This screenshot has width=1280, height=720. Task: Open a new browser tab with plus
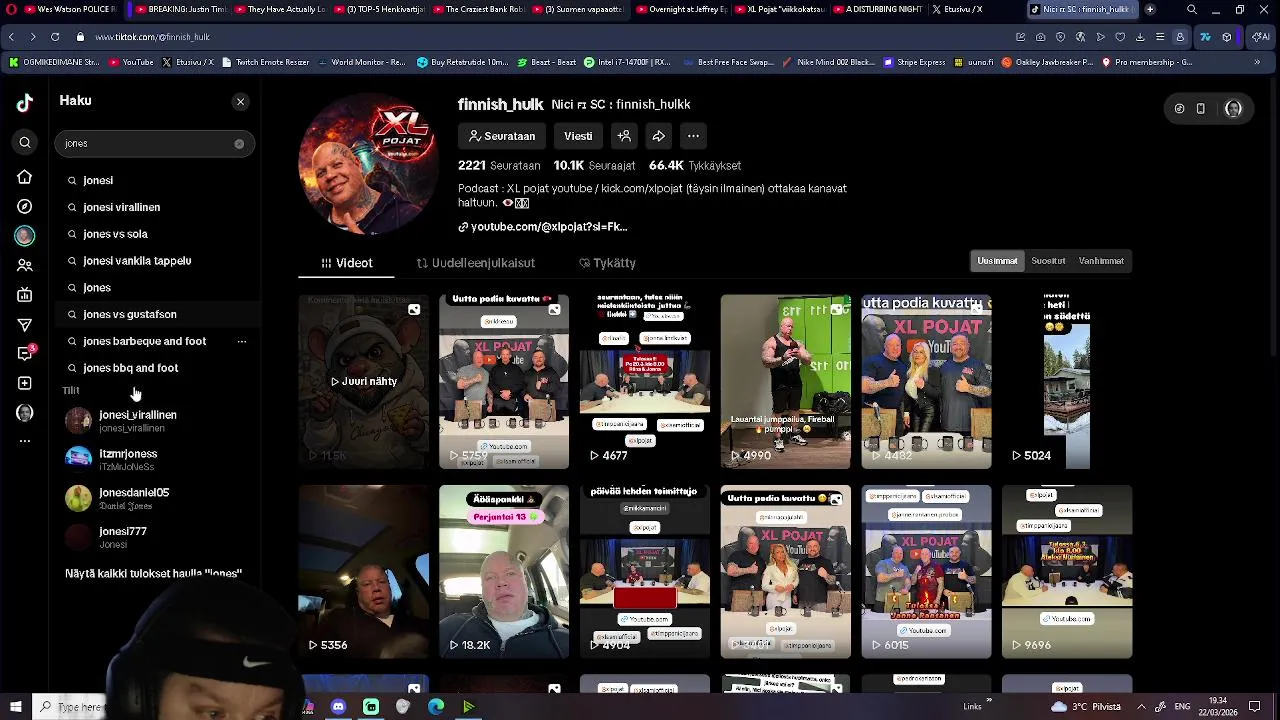tap(1150, 9)
